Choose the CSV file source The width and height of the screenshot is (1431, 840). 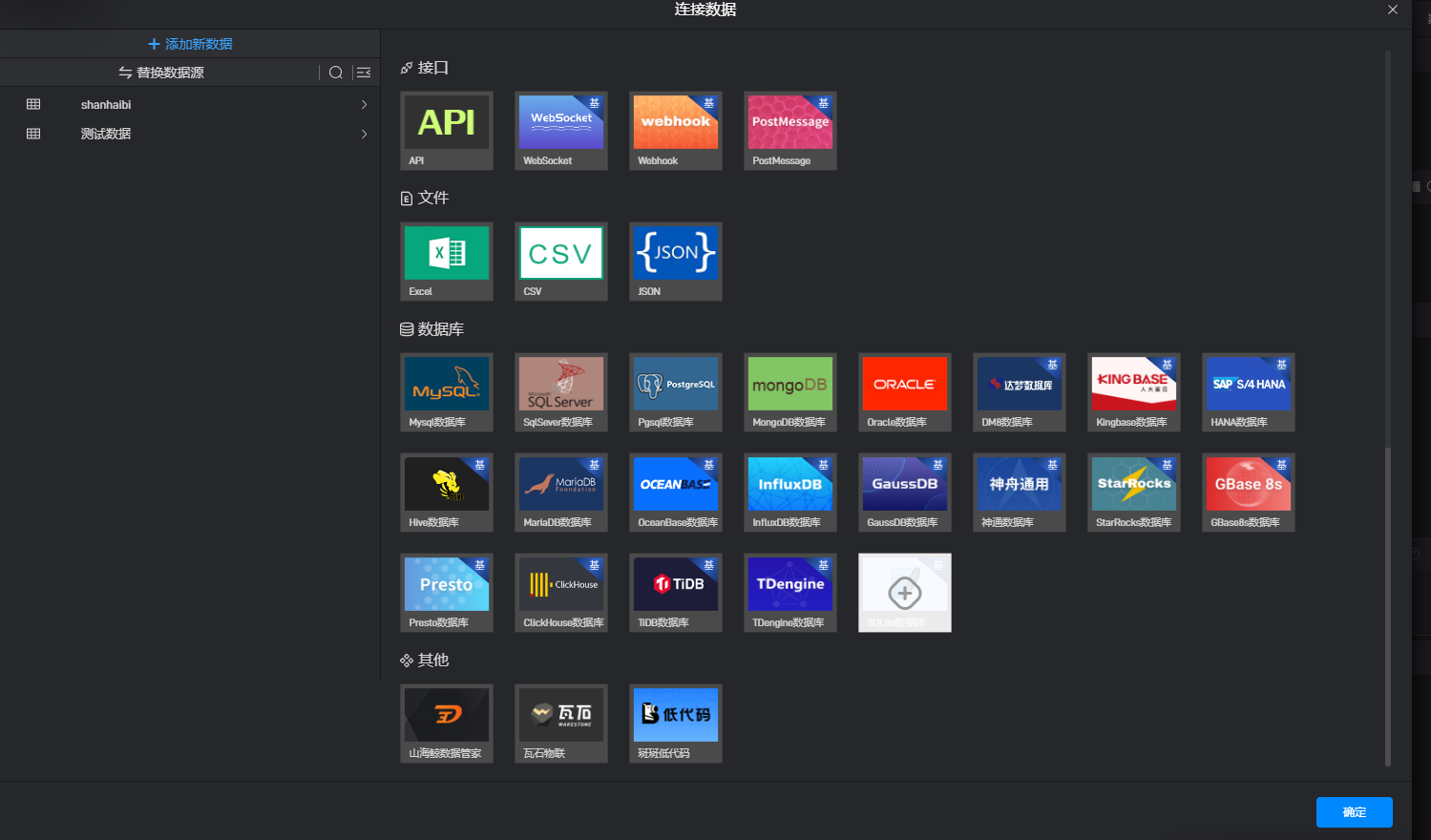(x=561, y=262)
